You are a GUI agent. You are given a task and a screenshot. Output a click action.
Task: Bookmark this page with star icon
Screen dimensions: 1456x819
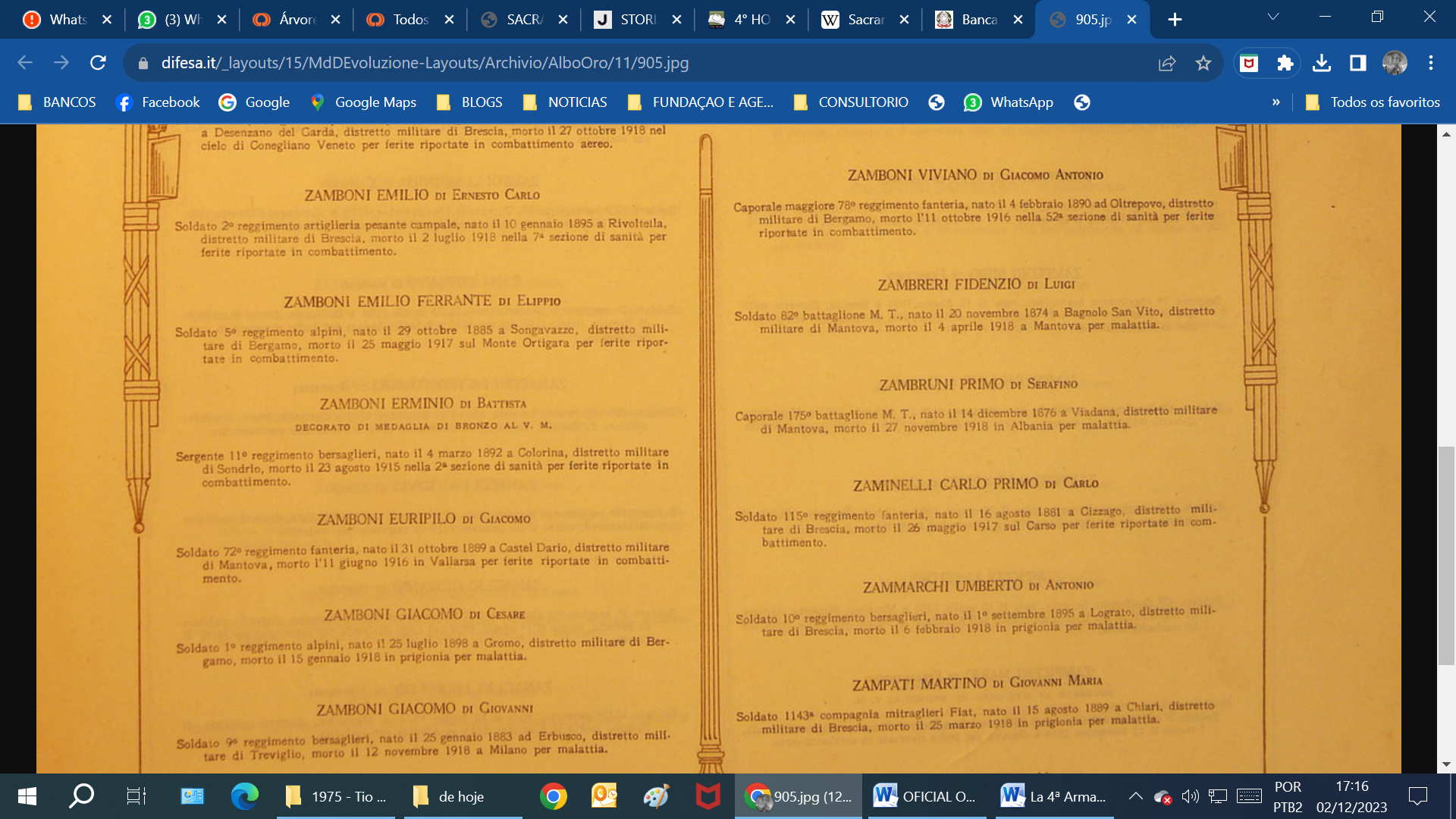(x=1203, y=63)
